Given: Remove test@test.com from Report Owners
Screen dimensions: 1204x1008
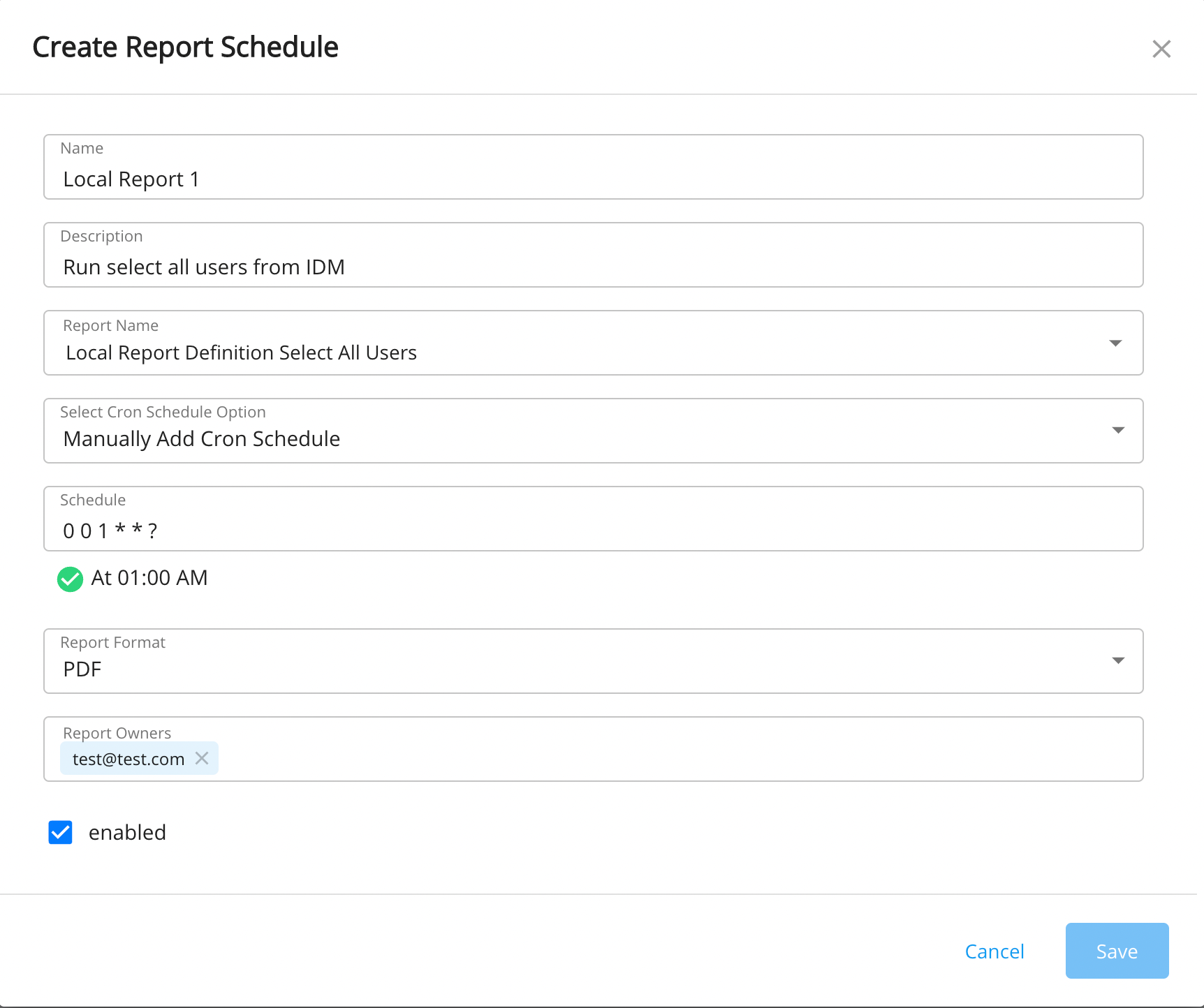Looking at the screenshot, I should 202,758.
